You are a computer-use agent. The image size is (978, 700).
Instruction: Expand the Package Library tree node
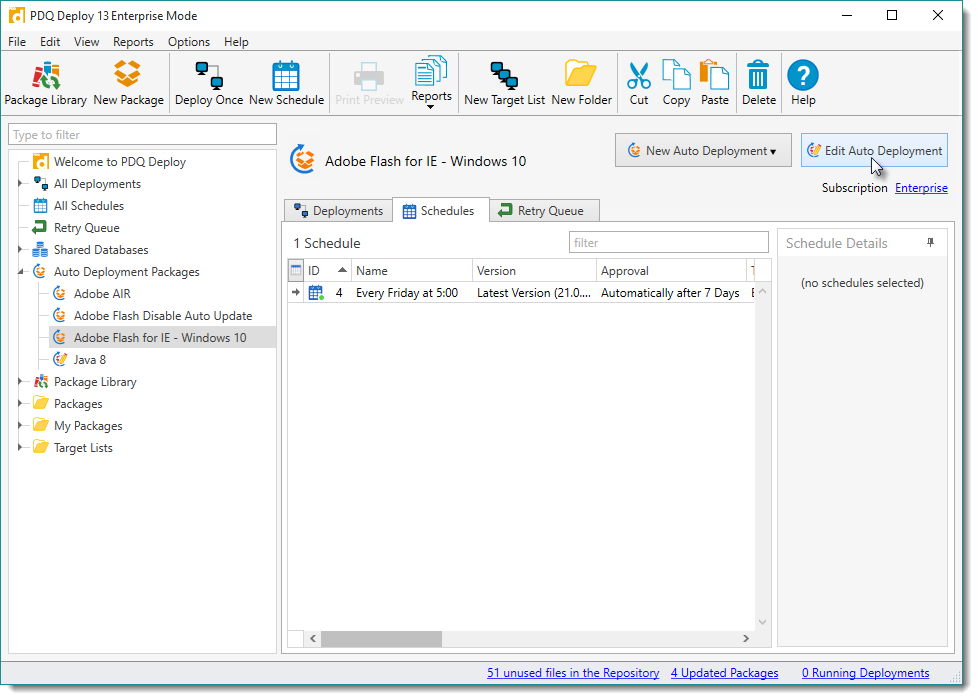[x=20, y=382]
